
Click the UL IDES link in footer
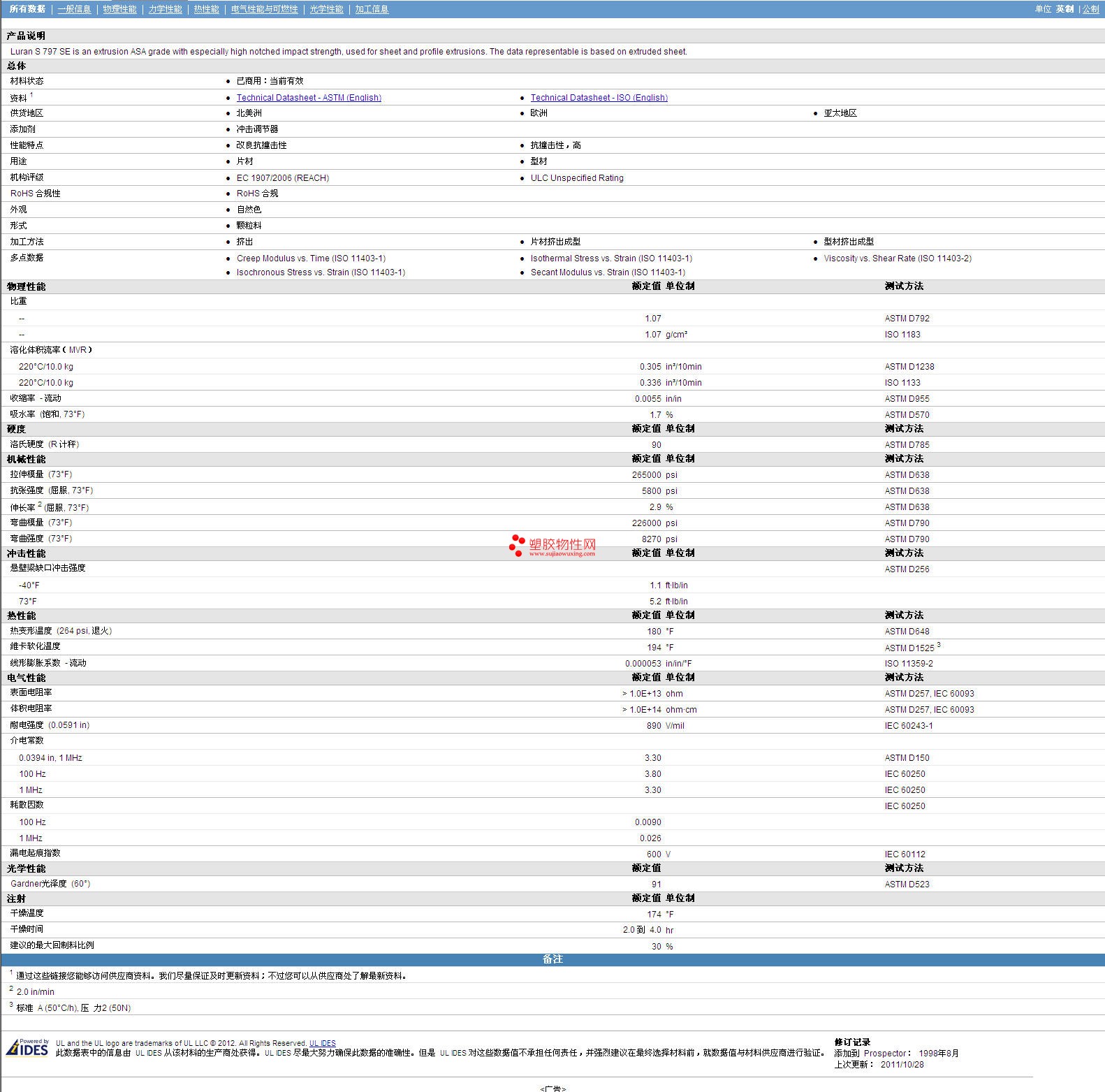pos(322,1043)
